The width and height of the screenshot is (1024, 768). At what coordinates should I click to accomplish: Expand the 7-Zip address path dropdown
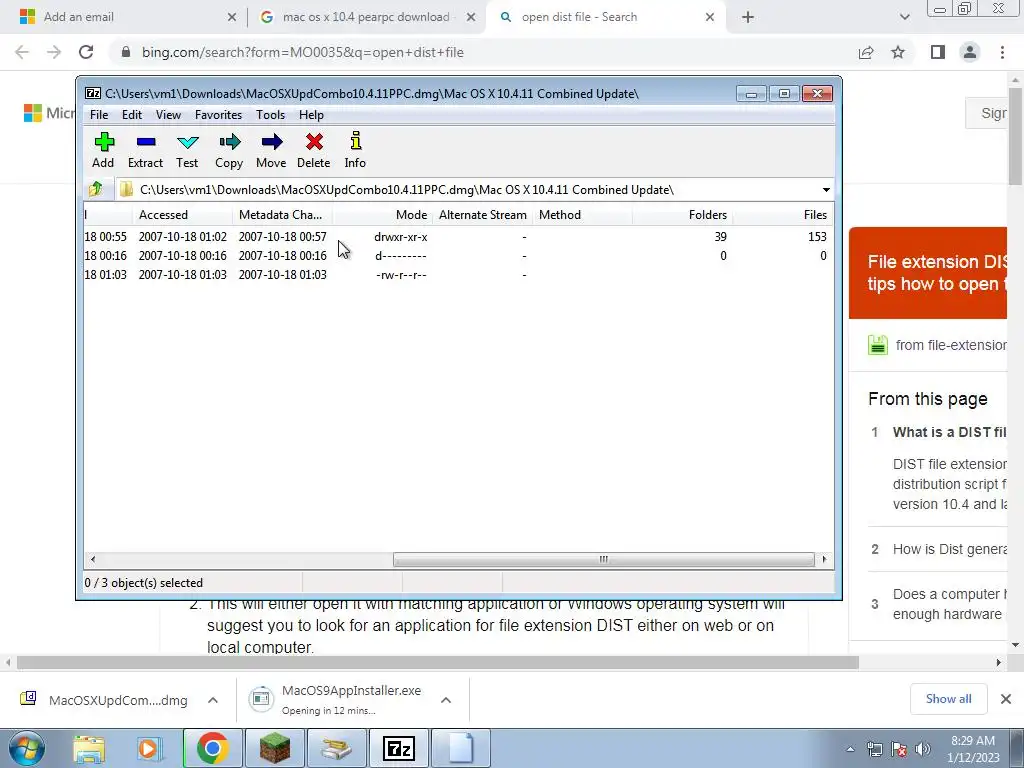click(826, 190)
